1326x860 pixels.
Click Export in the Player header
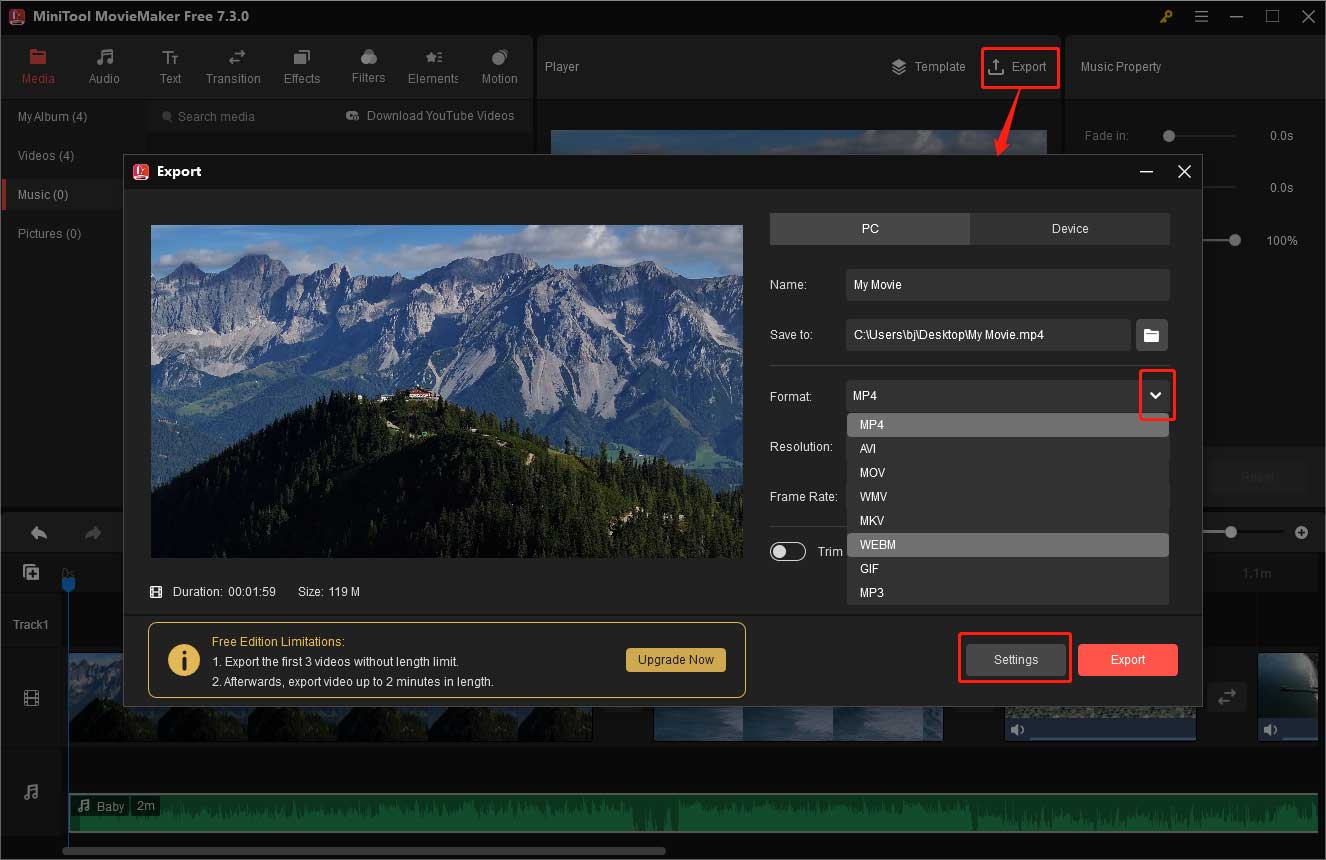[1018, 67]
